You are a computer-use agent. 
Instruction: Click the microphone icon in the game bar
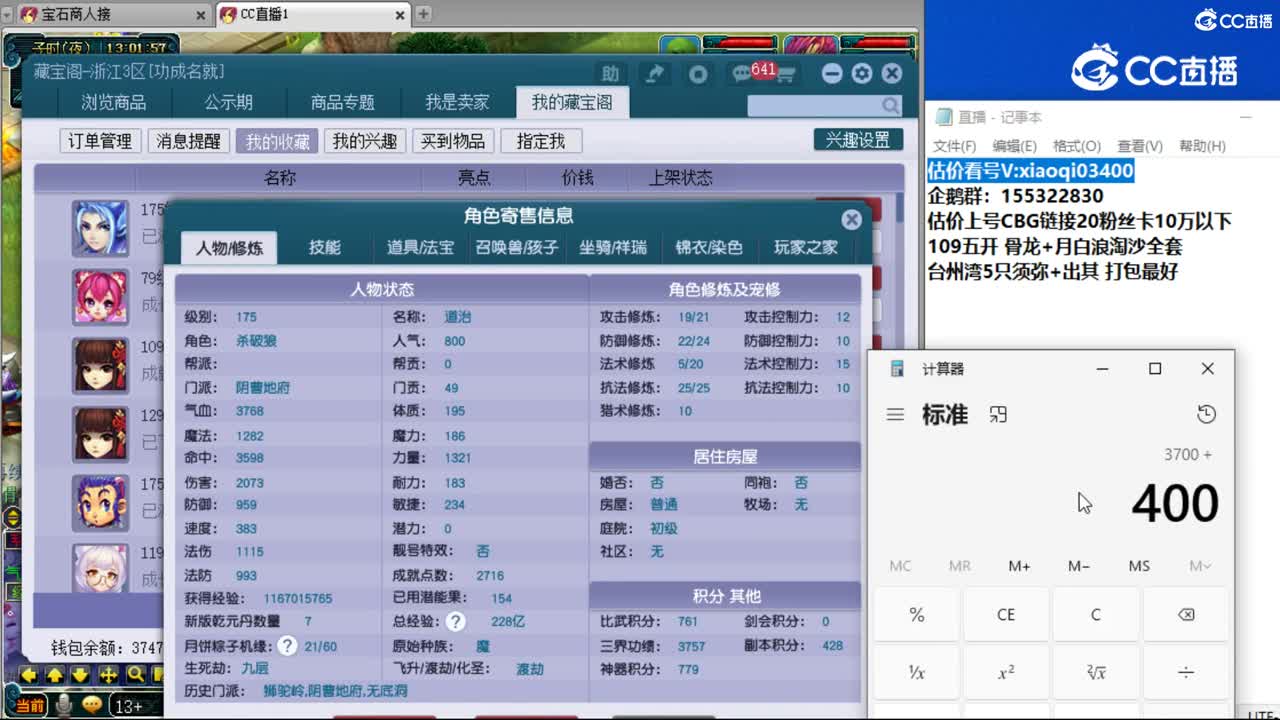64,704
